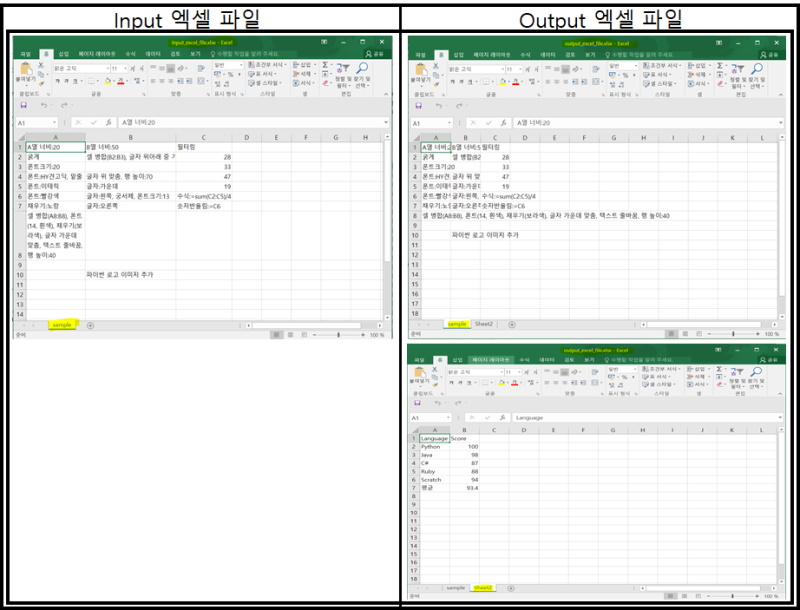This screenshot has width=800, height=610.
Task: Adjust the zoom slider at the status bar
Action: coord(340,332)
